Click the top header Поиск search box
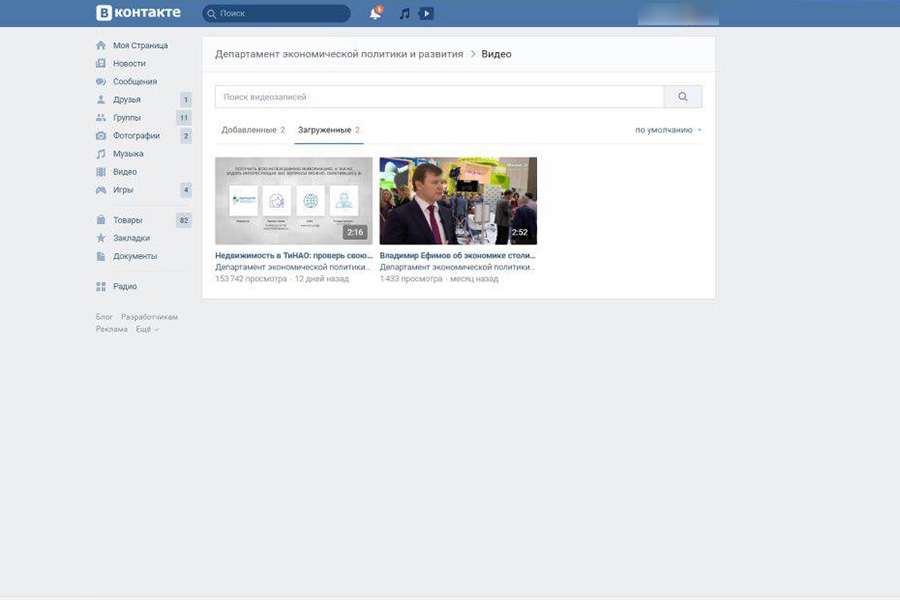The width and height of the screenshot is (900, 600). point(276,14)
